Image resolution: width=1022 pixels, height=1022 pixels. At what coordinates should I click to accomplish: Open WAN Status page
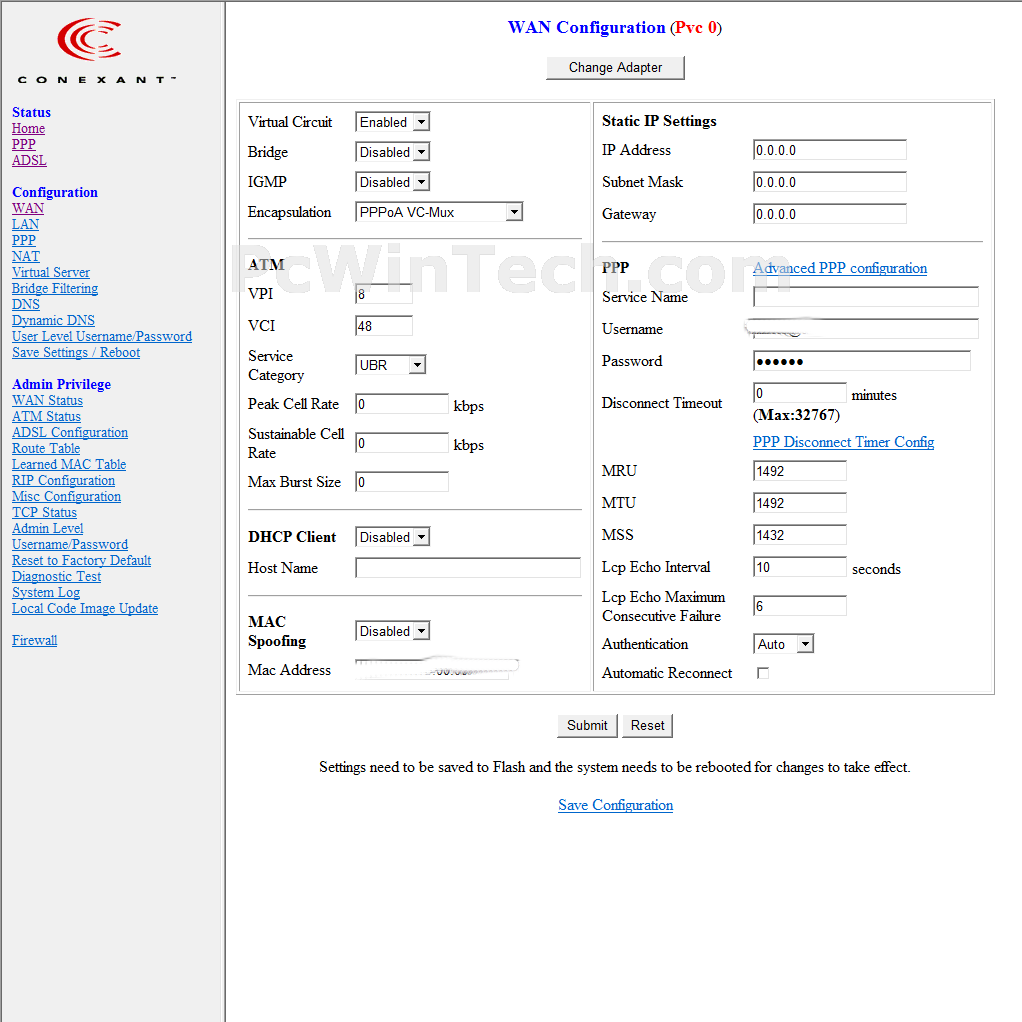[48, 400]
